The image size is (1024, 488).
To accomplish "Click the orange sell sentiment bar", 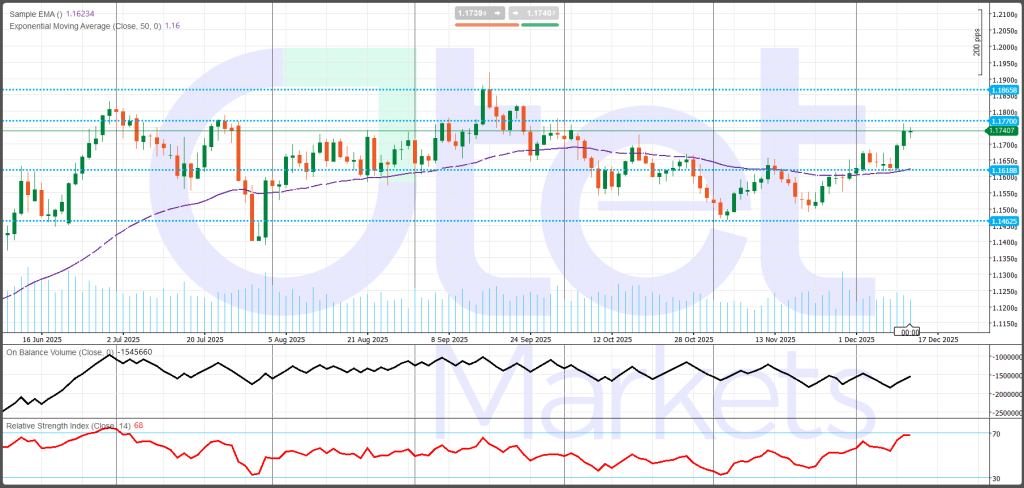I will click(x=485, y=23).
